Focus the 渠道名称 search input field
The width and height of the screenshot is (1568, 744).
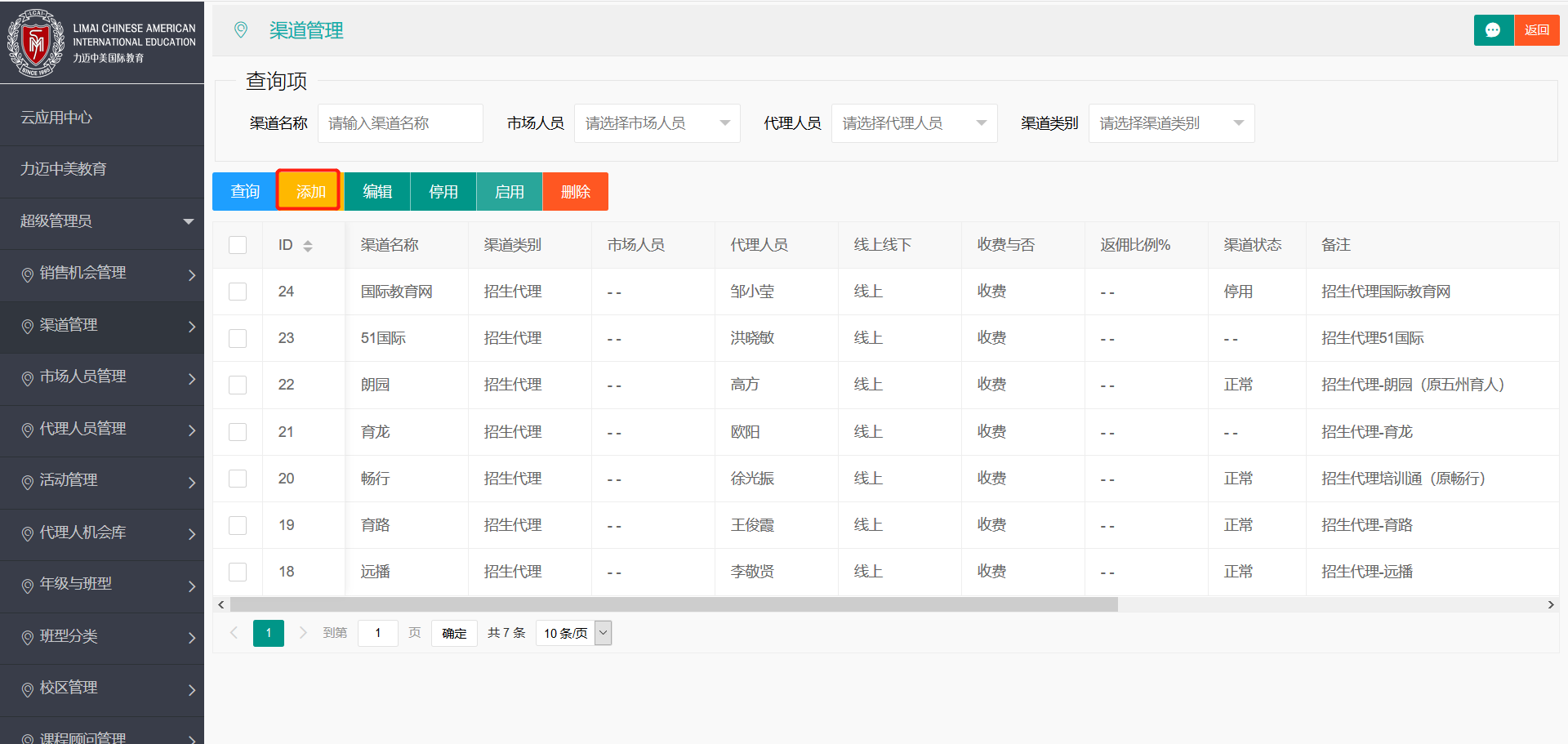(400, 123)
